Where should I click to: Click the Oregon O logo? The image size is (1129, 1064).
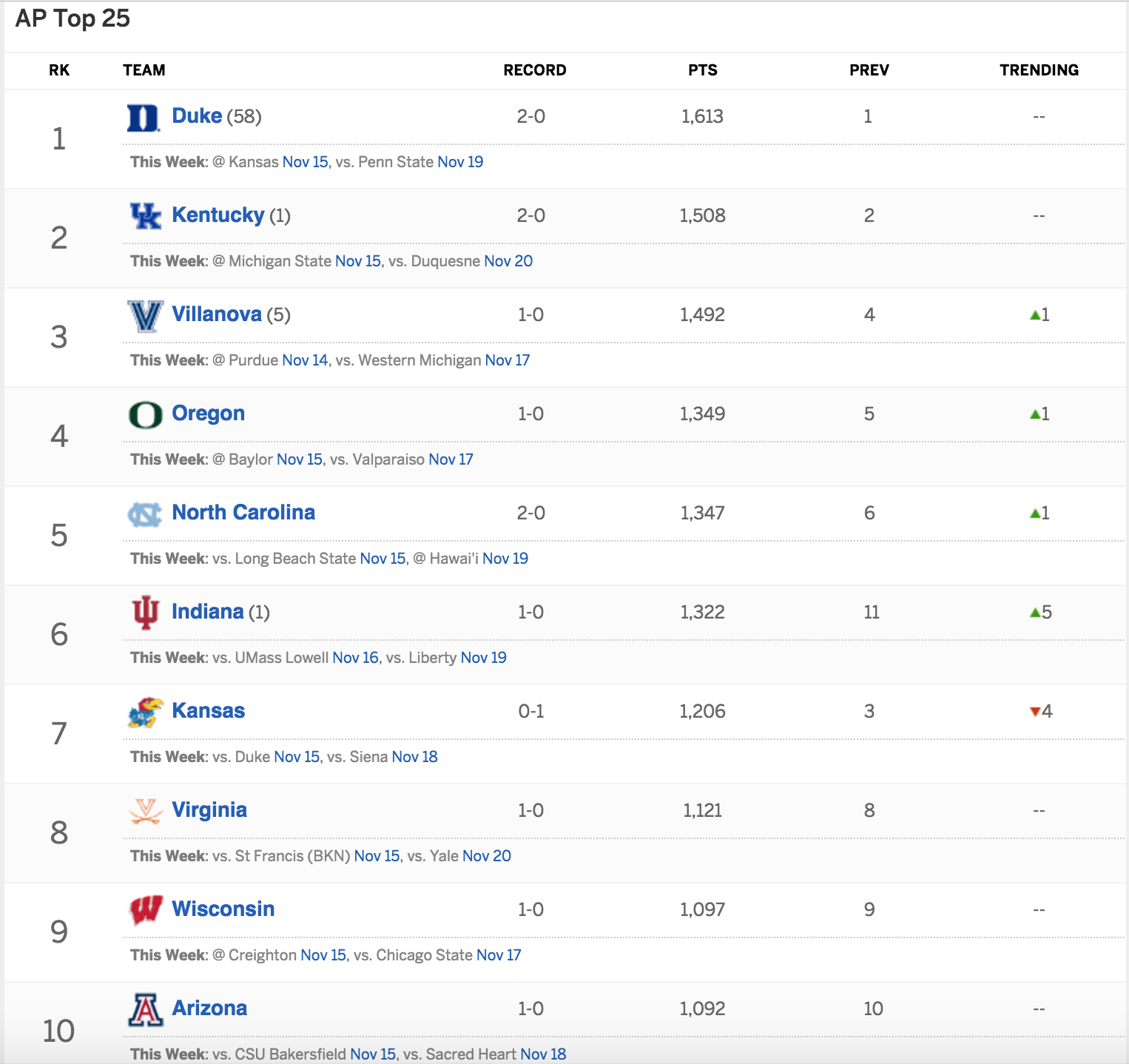(145, 415)
